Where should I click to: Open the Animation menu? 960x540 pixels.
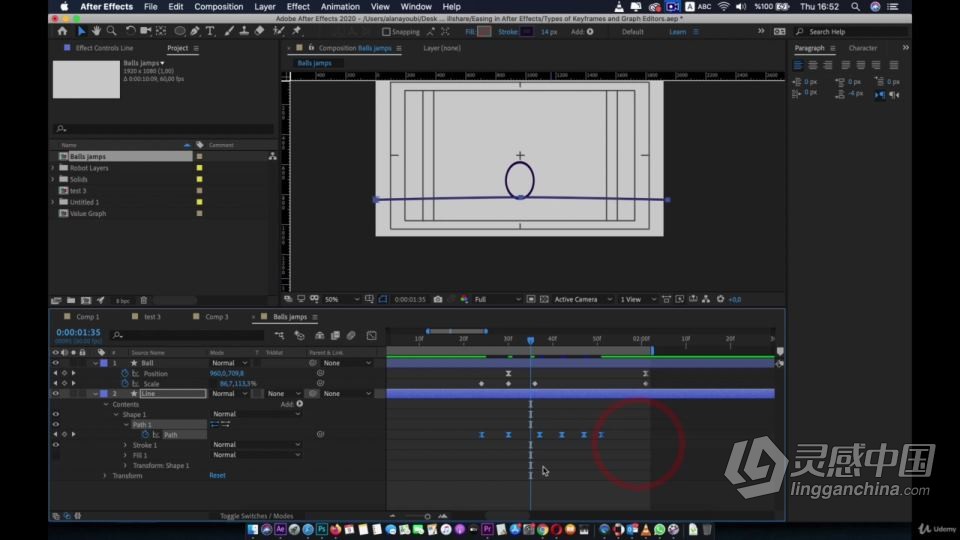(340, 7)
